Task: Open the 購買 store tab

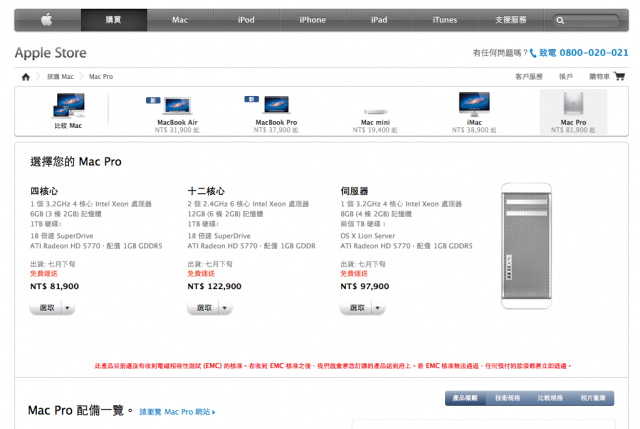Action: coord(114,20)
